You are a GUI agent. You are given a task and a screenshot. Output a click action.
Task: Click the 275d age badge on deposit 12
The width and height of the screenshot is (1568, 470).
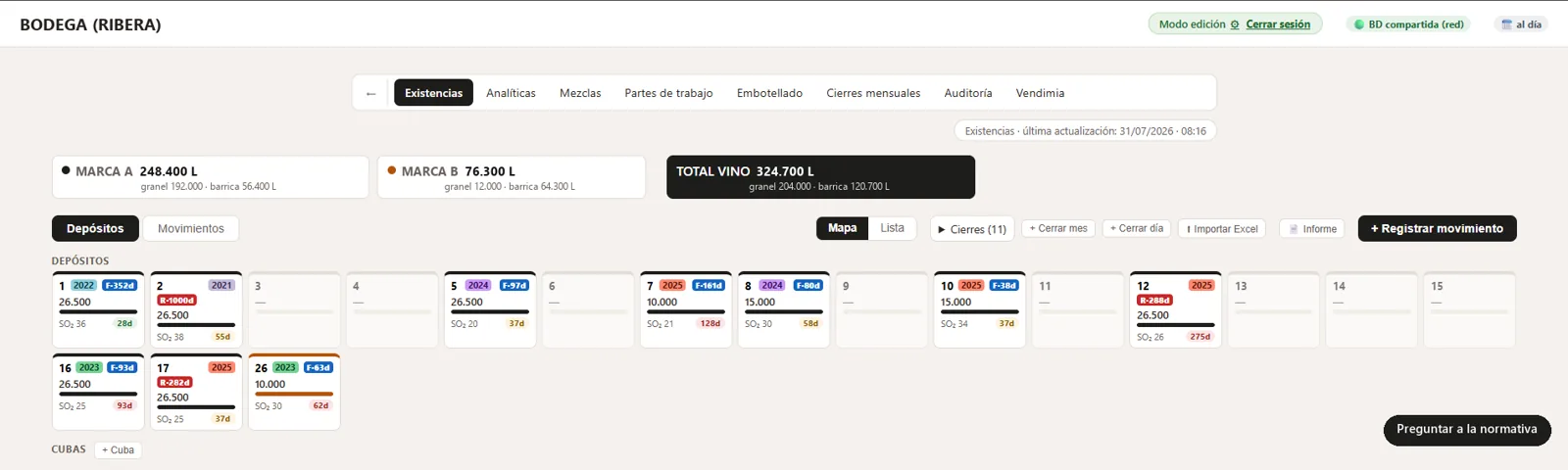1200,337
